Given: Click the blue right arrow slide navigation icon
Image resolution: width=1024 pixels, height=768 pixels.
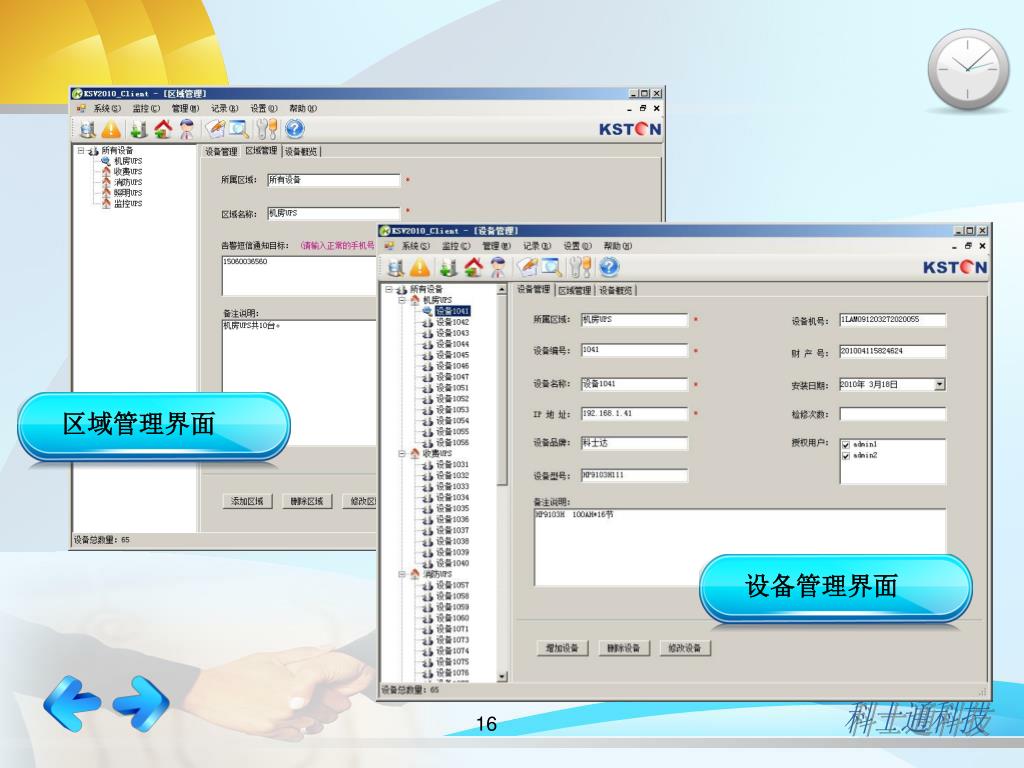Looking at the screenshot, I should click(x=141, y=703).
